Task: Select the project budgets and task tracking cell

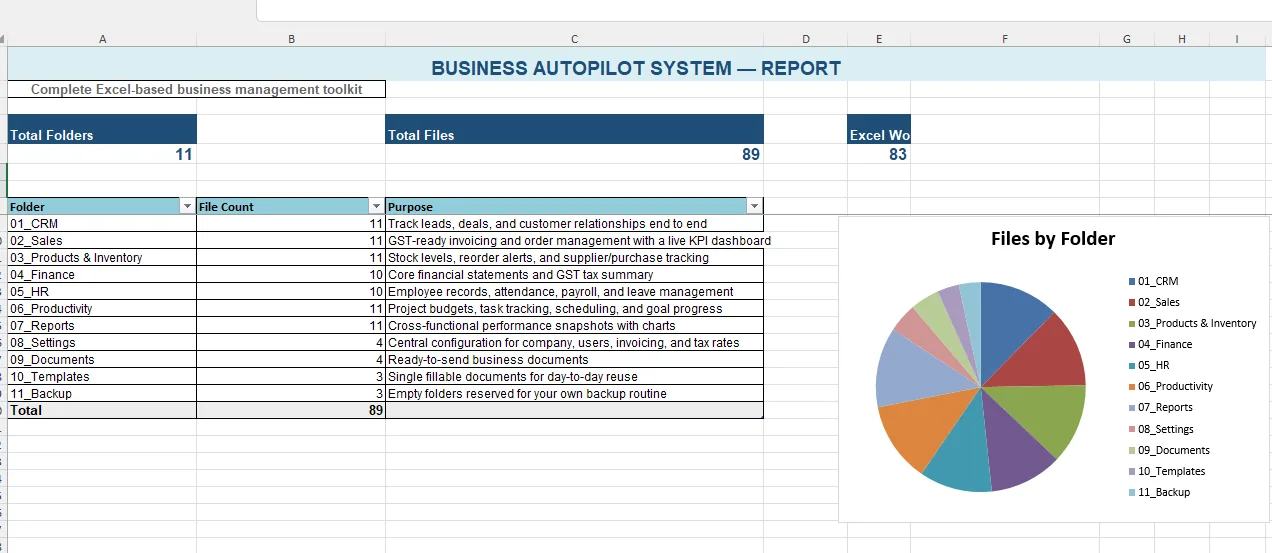Action: pyautogui.click(x=575, y=309)
